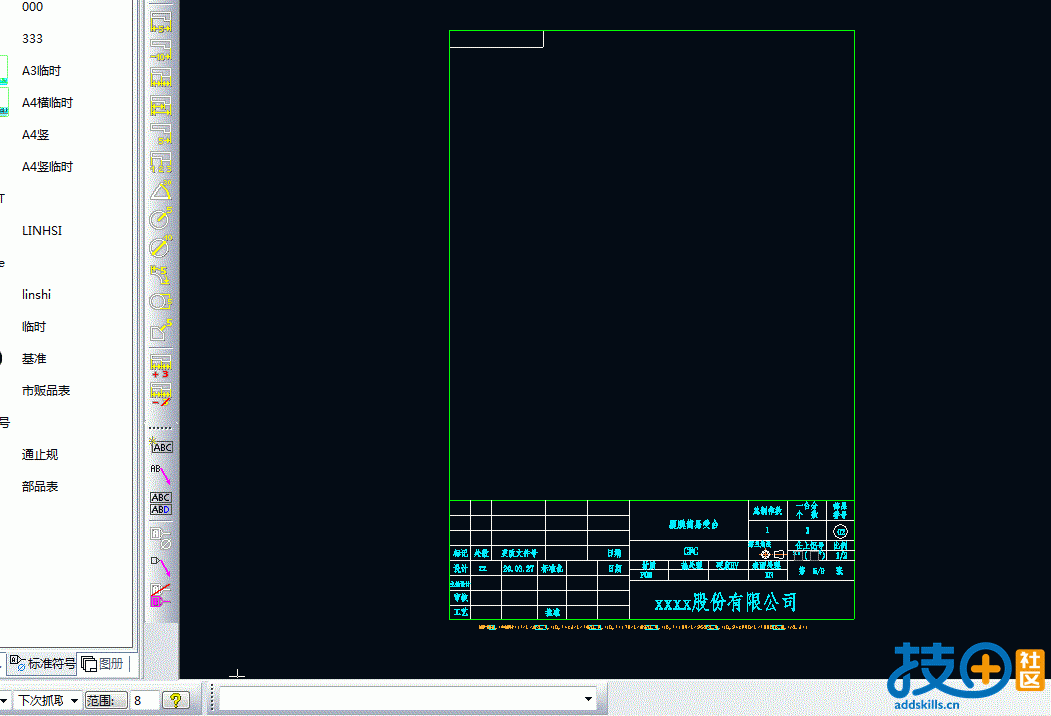Click the remove dimension point -7 icon
This screenshot has width=1051, height=716.
160,394
